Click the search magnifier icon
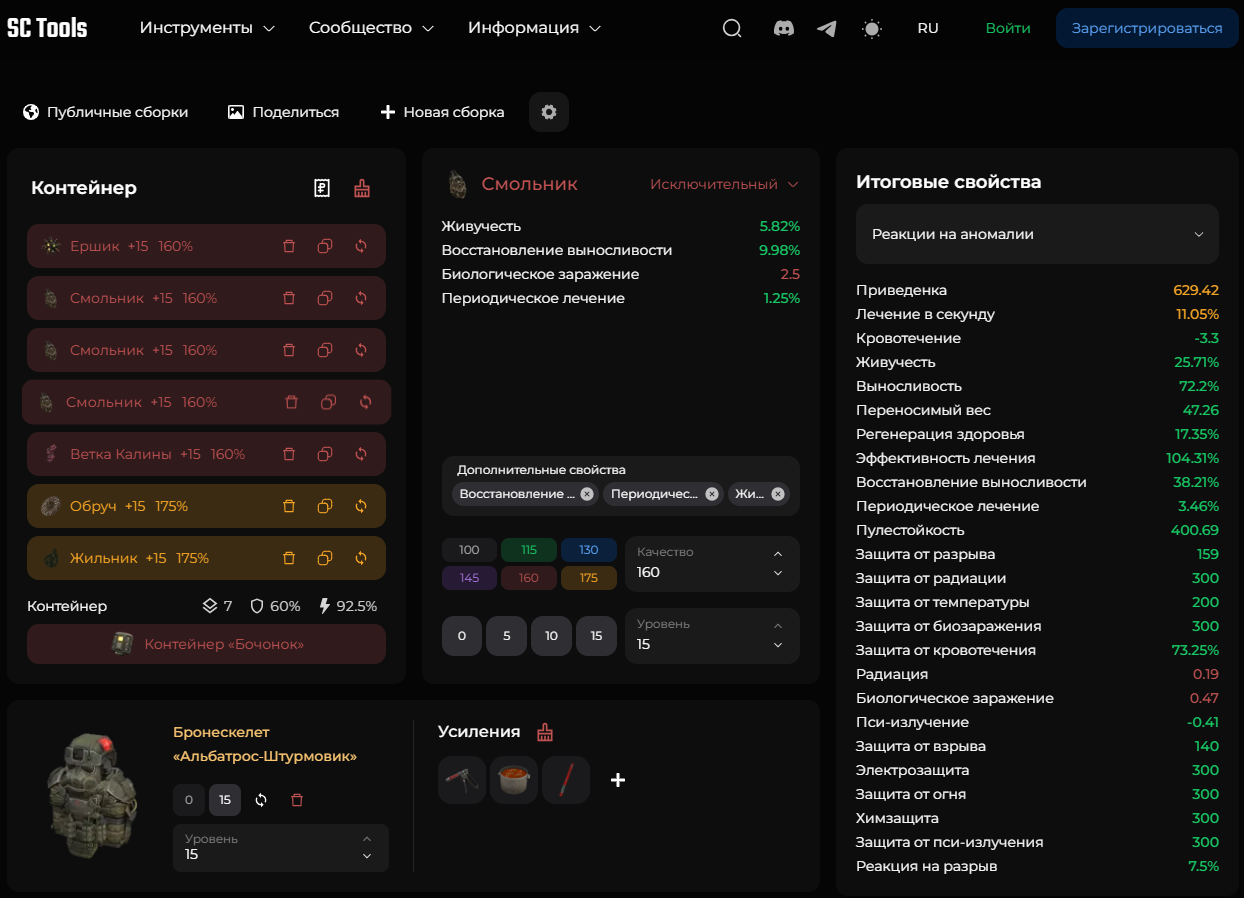Image resolution: width=1244 pixels, height=898 pixels. (732, 28)
